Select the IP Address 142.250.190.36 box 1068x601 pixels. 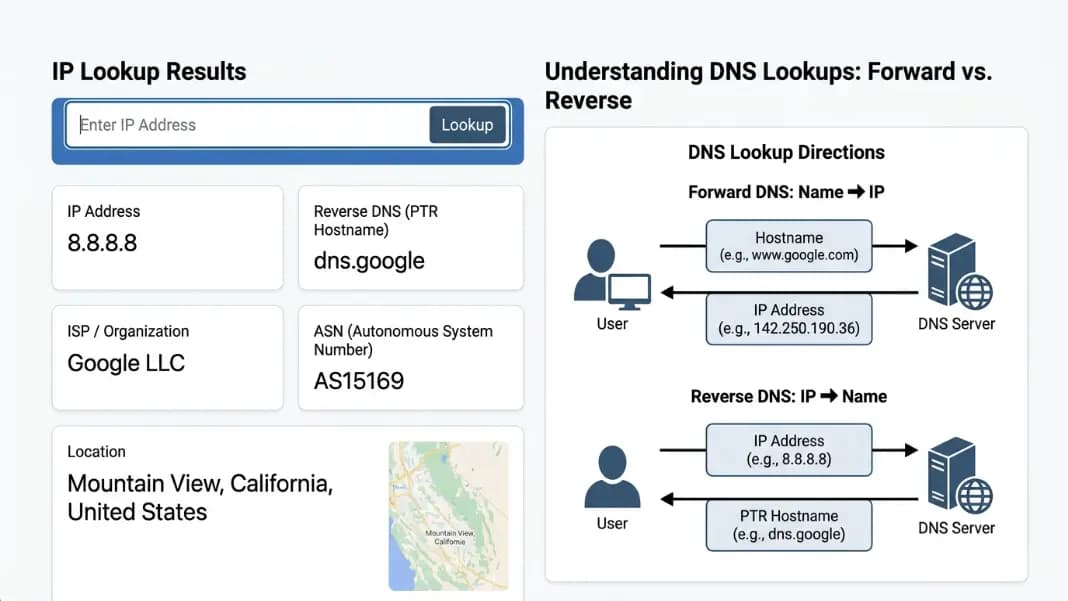[x=789, y=319]
